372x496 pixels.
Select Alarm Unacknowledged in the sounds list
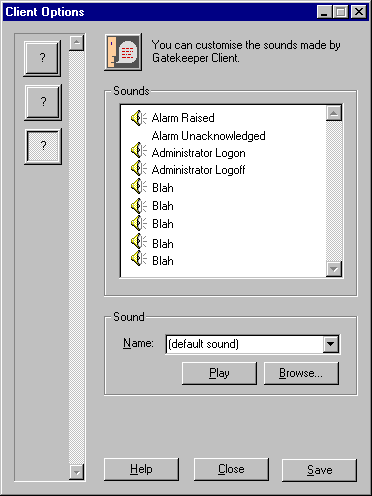[x=208, y=136]
